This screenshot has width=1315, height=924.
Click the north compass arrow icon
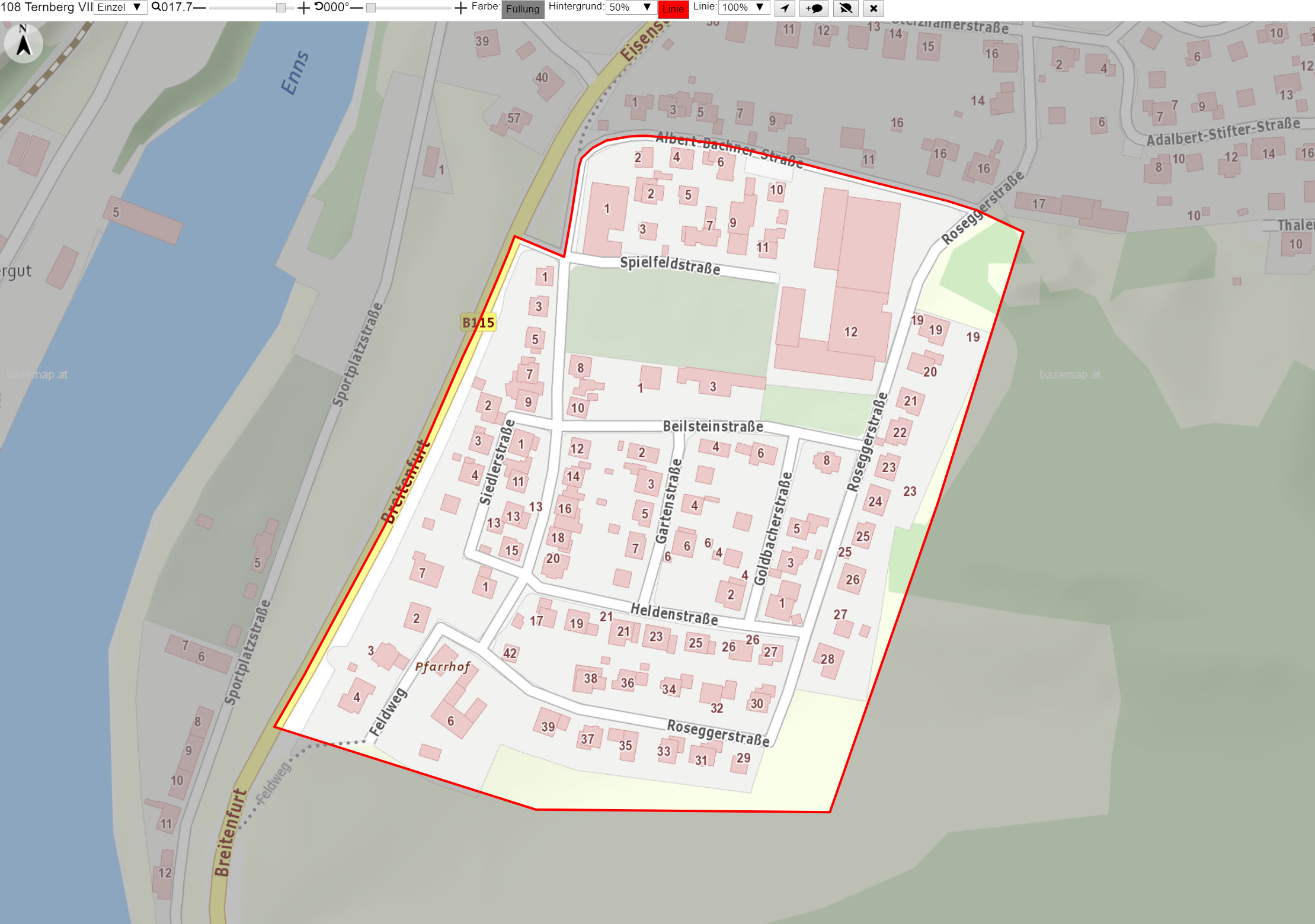23,43
